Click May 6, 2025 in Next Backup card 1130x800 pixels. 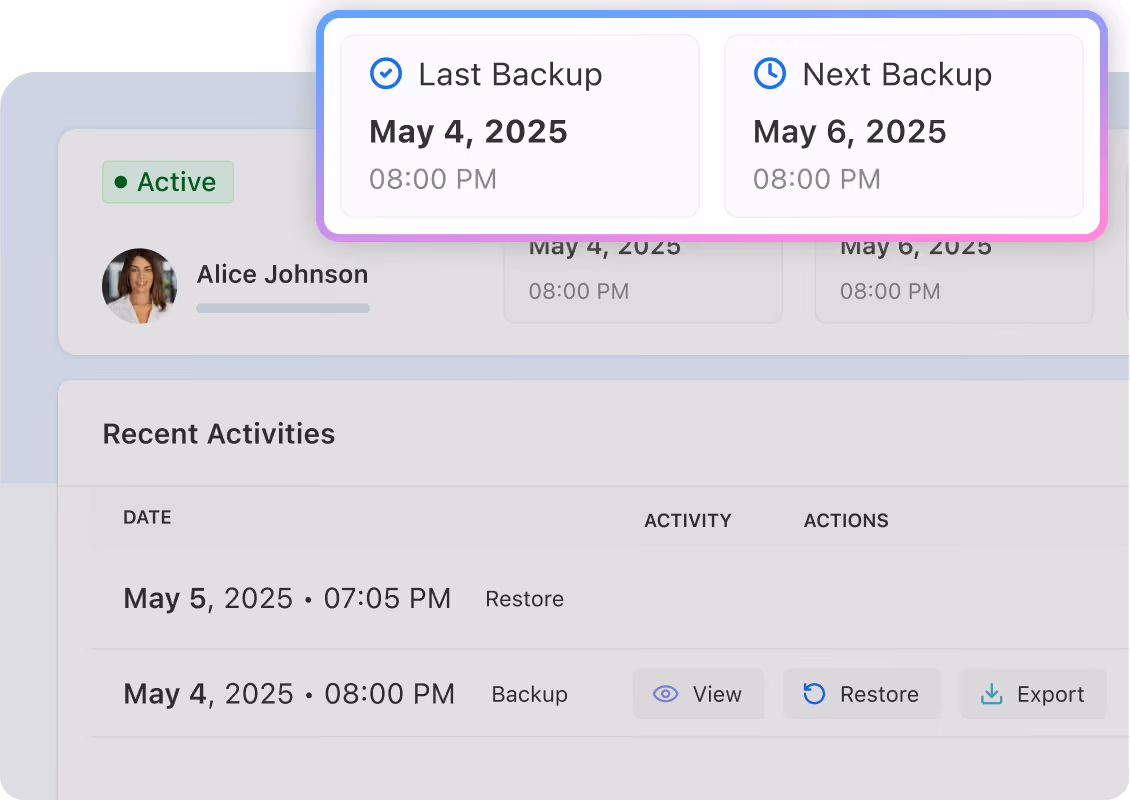(x=850, y=132)
